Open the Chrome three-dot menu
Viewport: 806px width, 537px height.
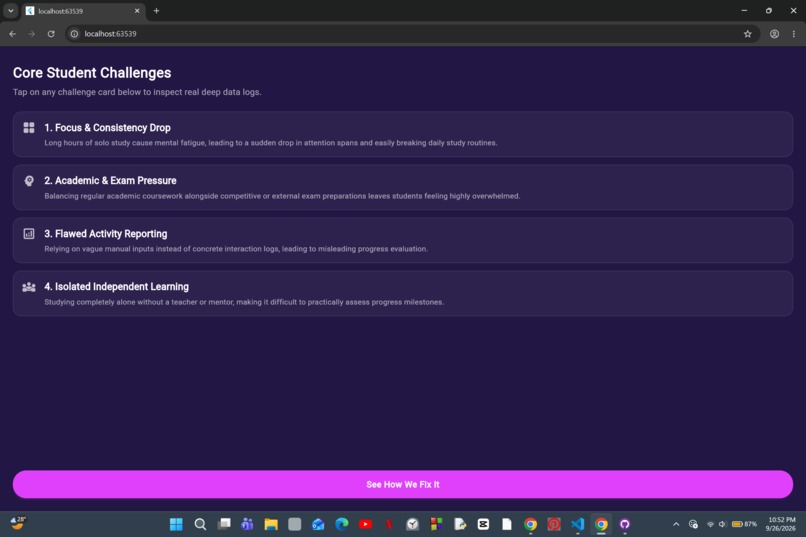(794, 34)
